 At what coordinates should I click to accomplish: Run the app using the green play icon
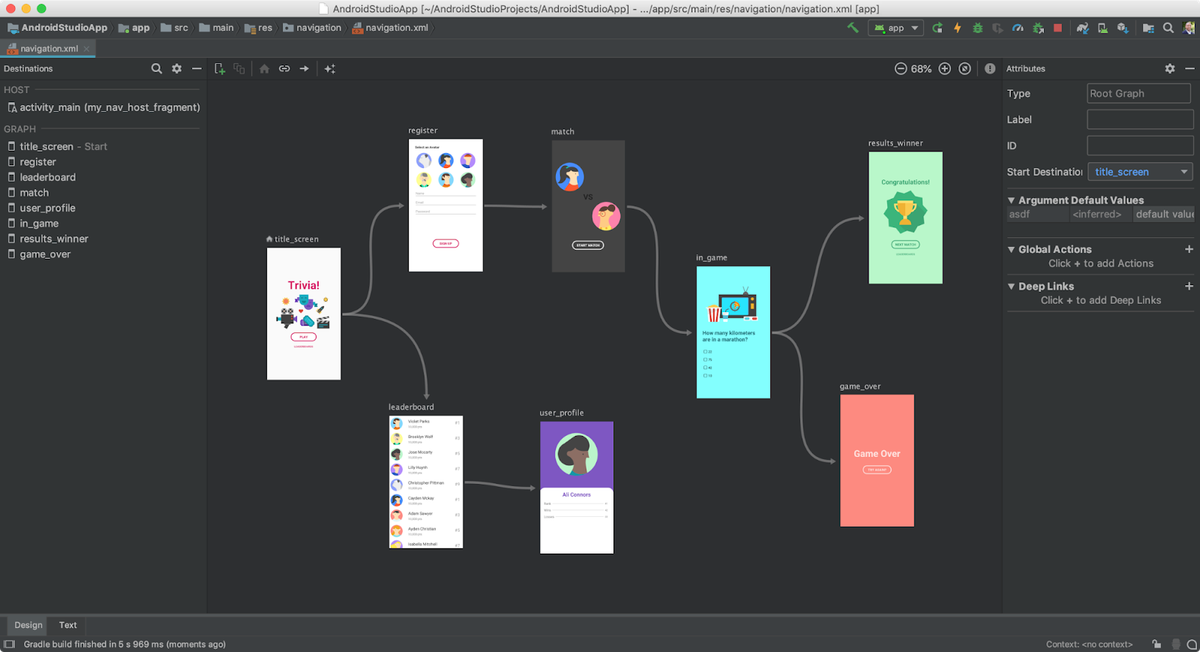point(937,28)
